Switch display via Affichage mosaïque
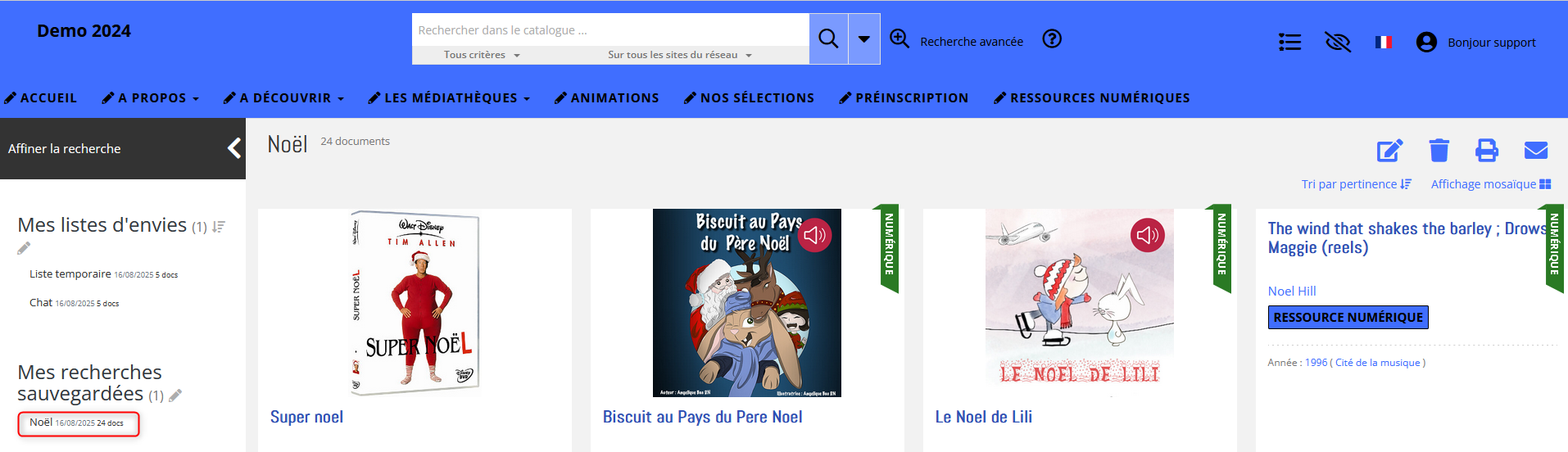The width and height of the screenshot is (1568, 452). pos(1491,184)
